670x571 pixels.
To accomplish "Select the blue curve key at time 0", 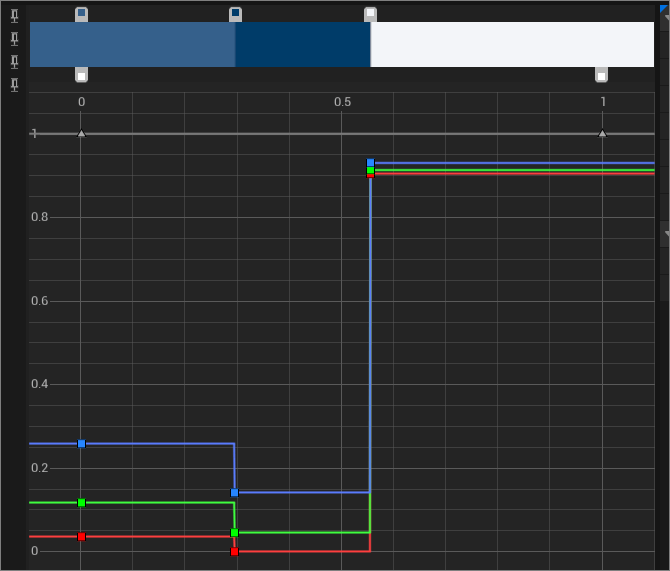I will point(82,444).
